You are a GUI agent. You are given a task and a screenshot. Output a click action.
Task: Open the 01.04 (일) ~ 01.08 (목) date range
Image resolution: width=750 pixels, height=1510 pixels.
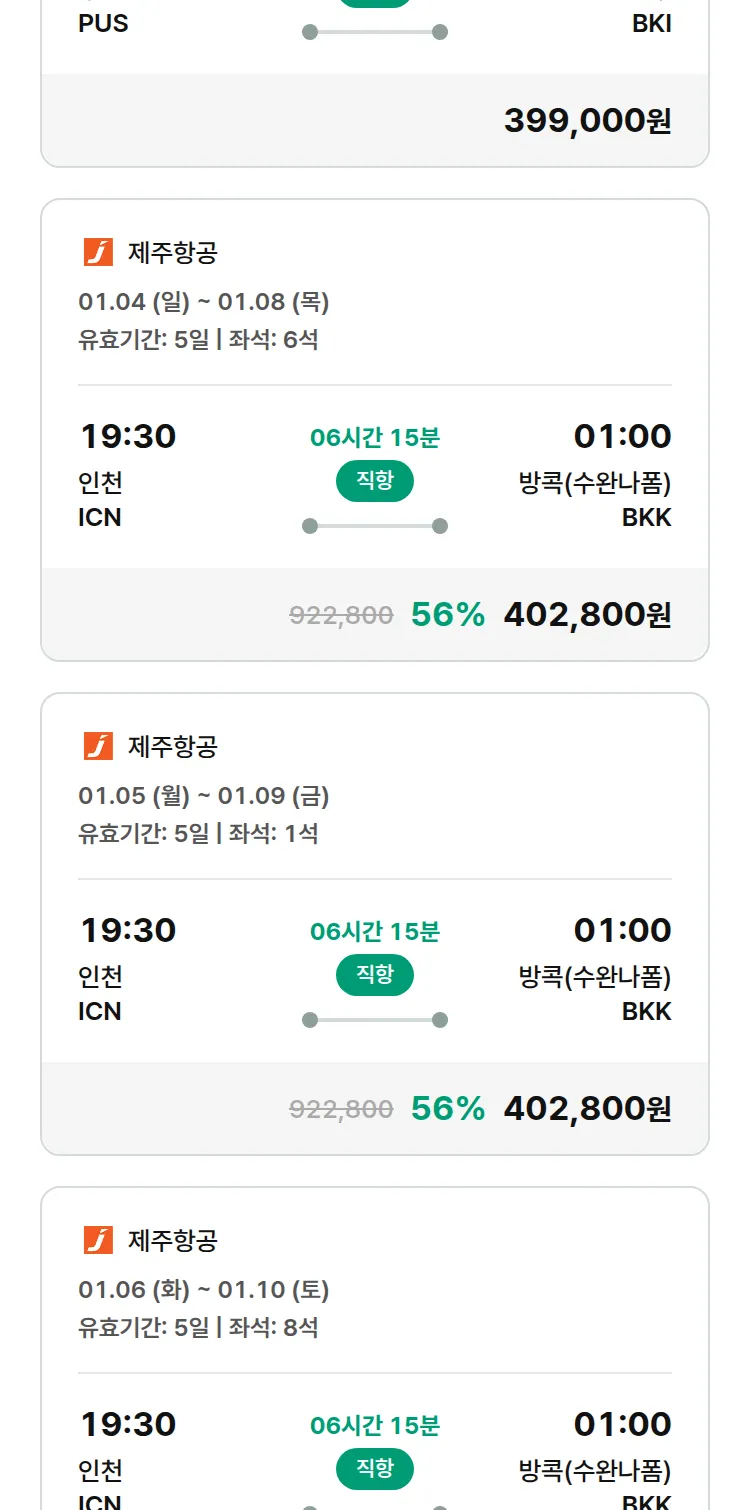point(204,301)
